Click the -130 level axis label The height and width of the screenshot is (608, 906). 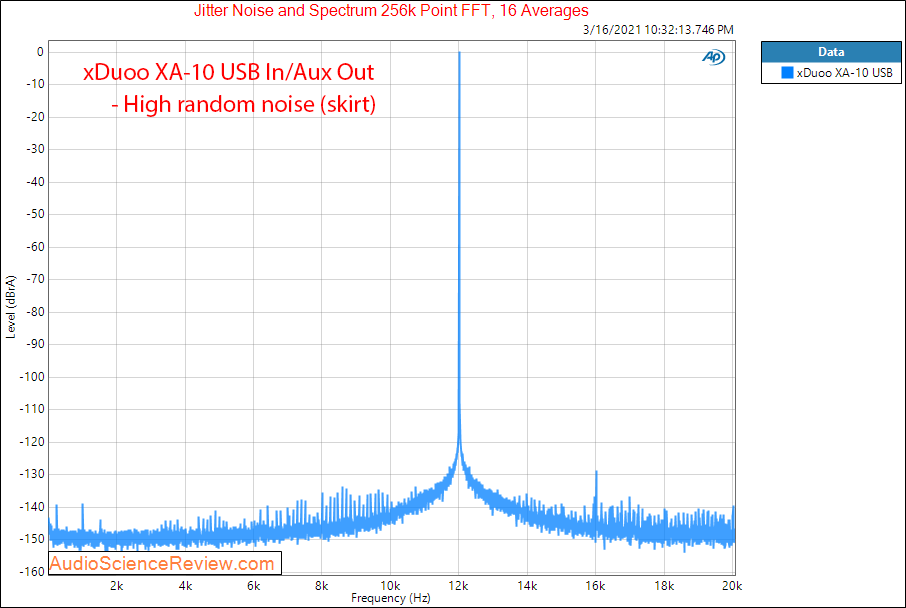[x=32, y=474]
